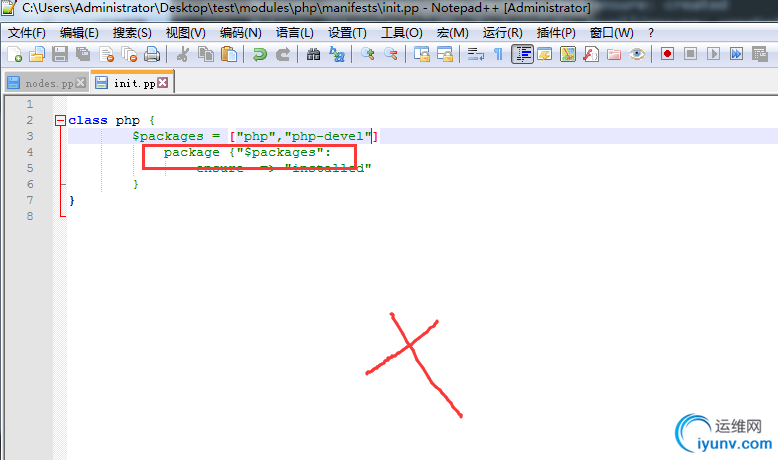Open Folder as Workspace icon
The width and height of the screenshot is (778, 460).
click(x=614, y=54)
